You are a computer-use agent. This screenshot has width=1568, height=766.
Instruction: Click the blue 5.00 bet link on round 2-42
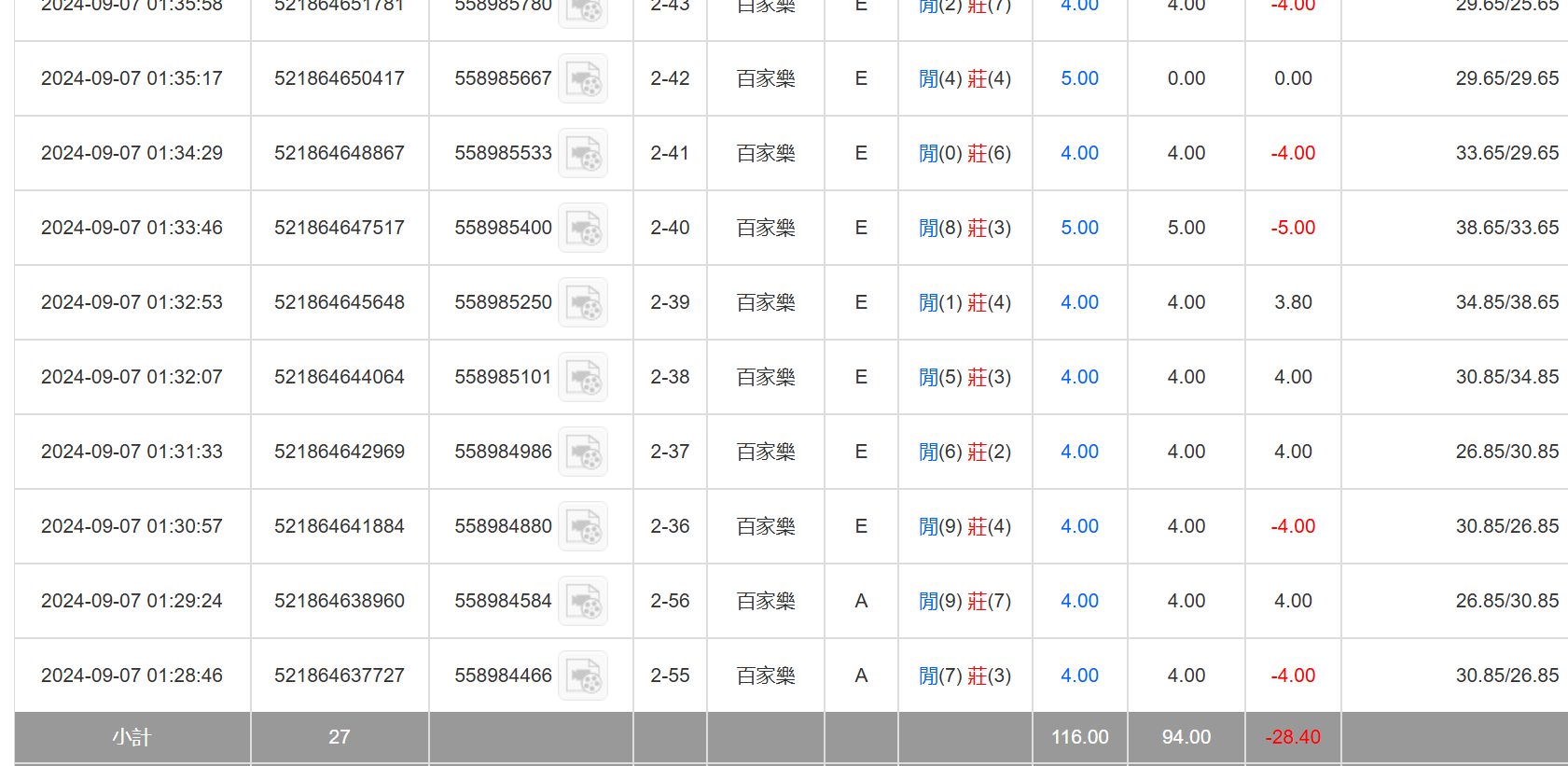click(1078, 78)
